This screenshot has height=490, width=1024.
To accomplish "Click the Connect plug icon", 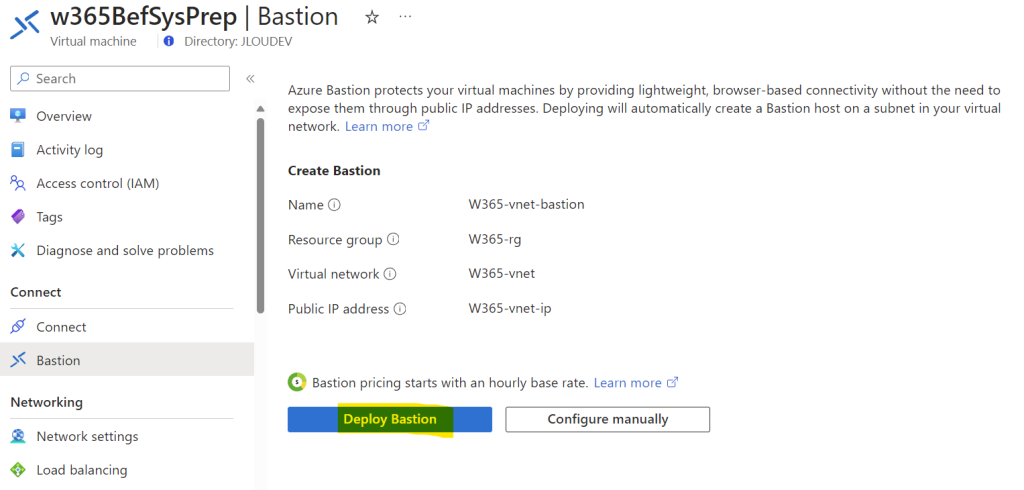I will (18, 327).
